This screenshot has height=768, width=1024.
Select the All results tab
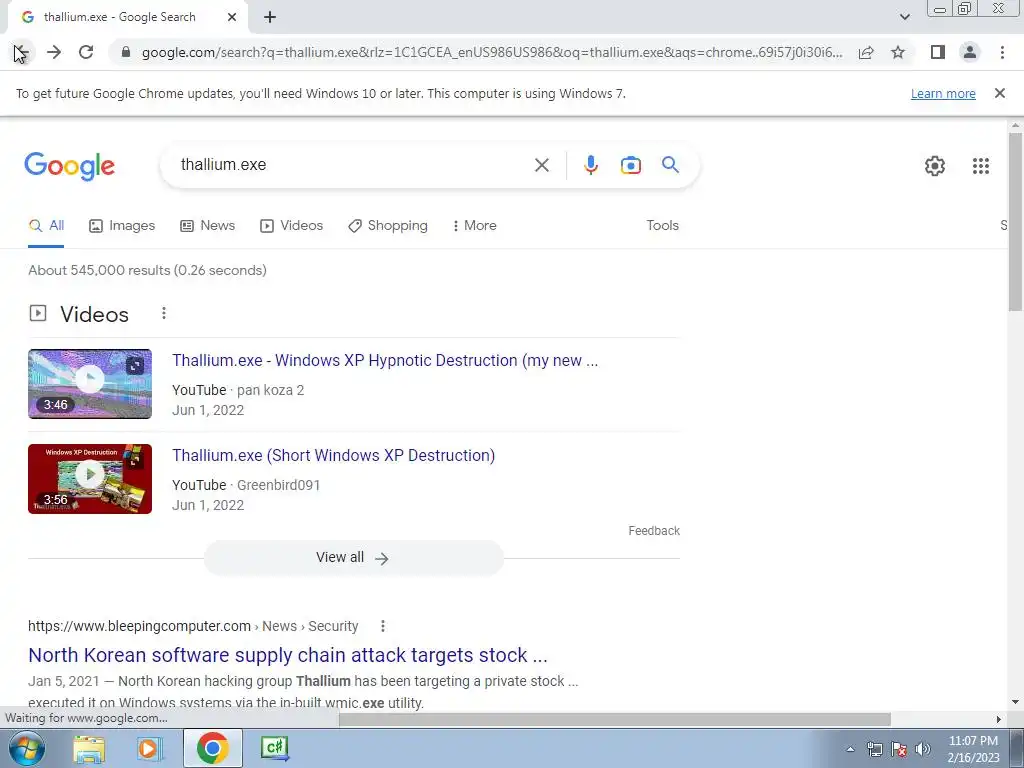pos(46,226)
